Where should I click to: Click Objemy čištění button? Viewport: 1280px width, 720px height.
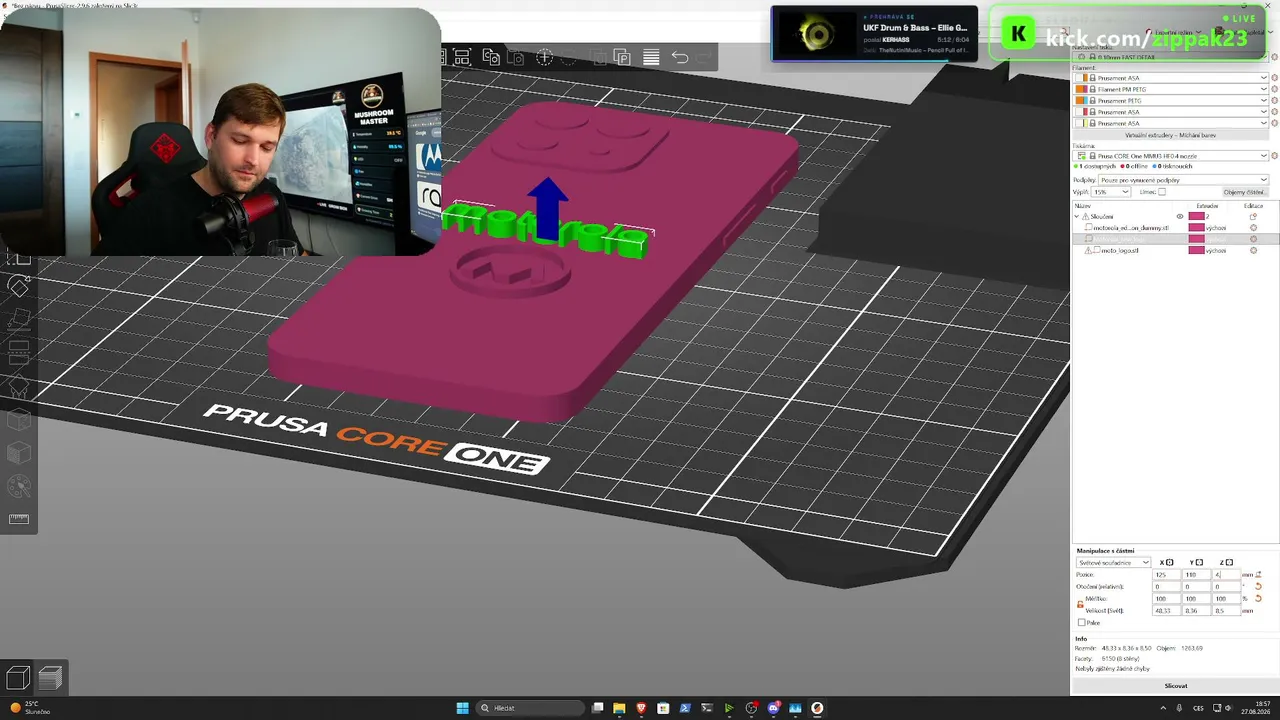click(1244, 192)
